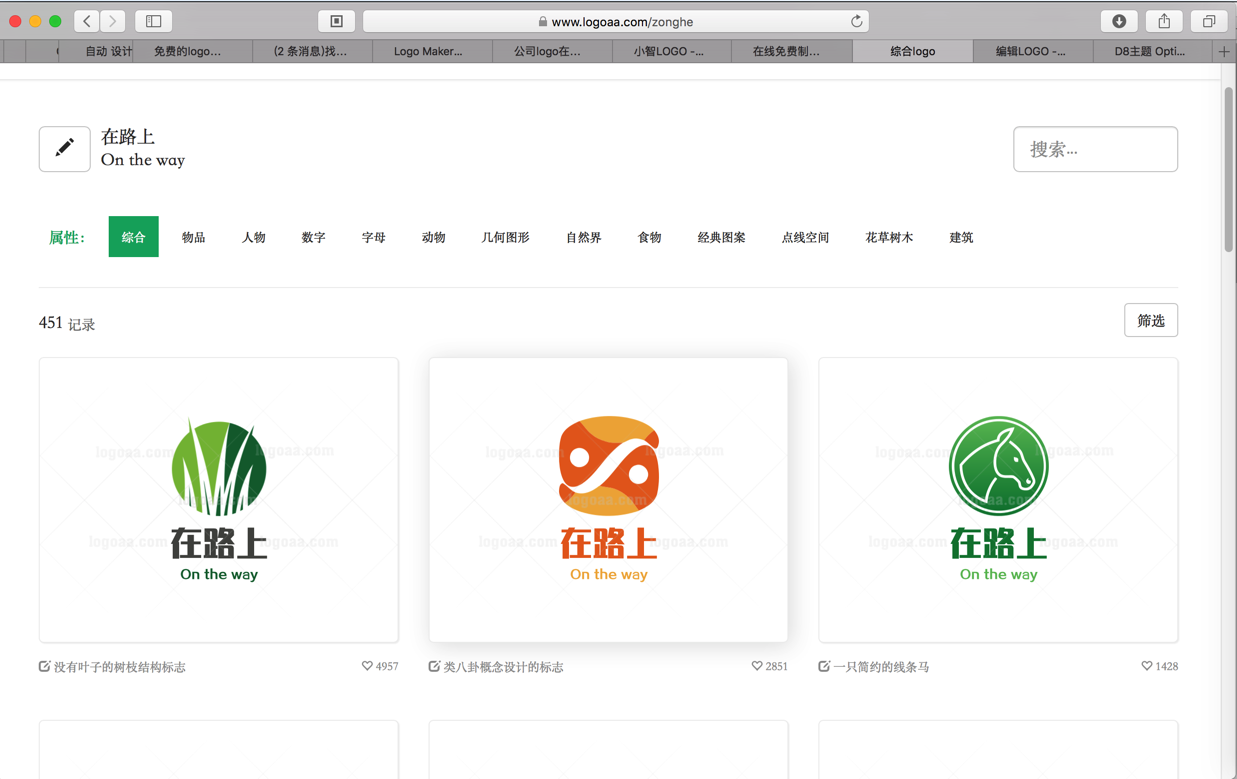
Task: Reload the page with the refresh icon
Action: pyautogui.click(x=857, y=21)
